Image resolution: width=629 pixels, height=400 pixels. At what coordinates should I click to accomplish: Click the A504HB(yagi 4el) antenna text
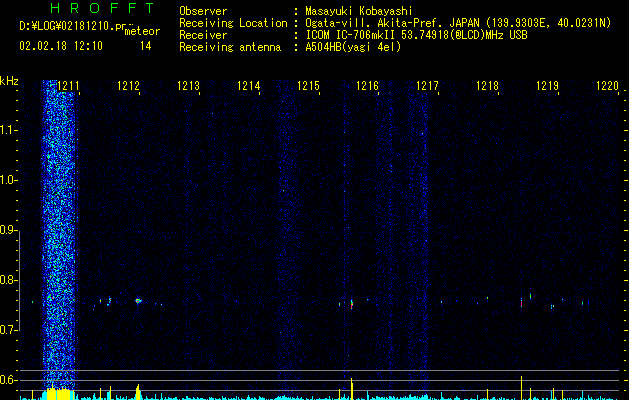pyautogui.click(x=353, y=47)
